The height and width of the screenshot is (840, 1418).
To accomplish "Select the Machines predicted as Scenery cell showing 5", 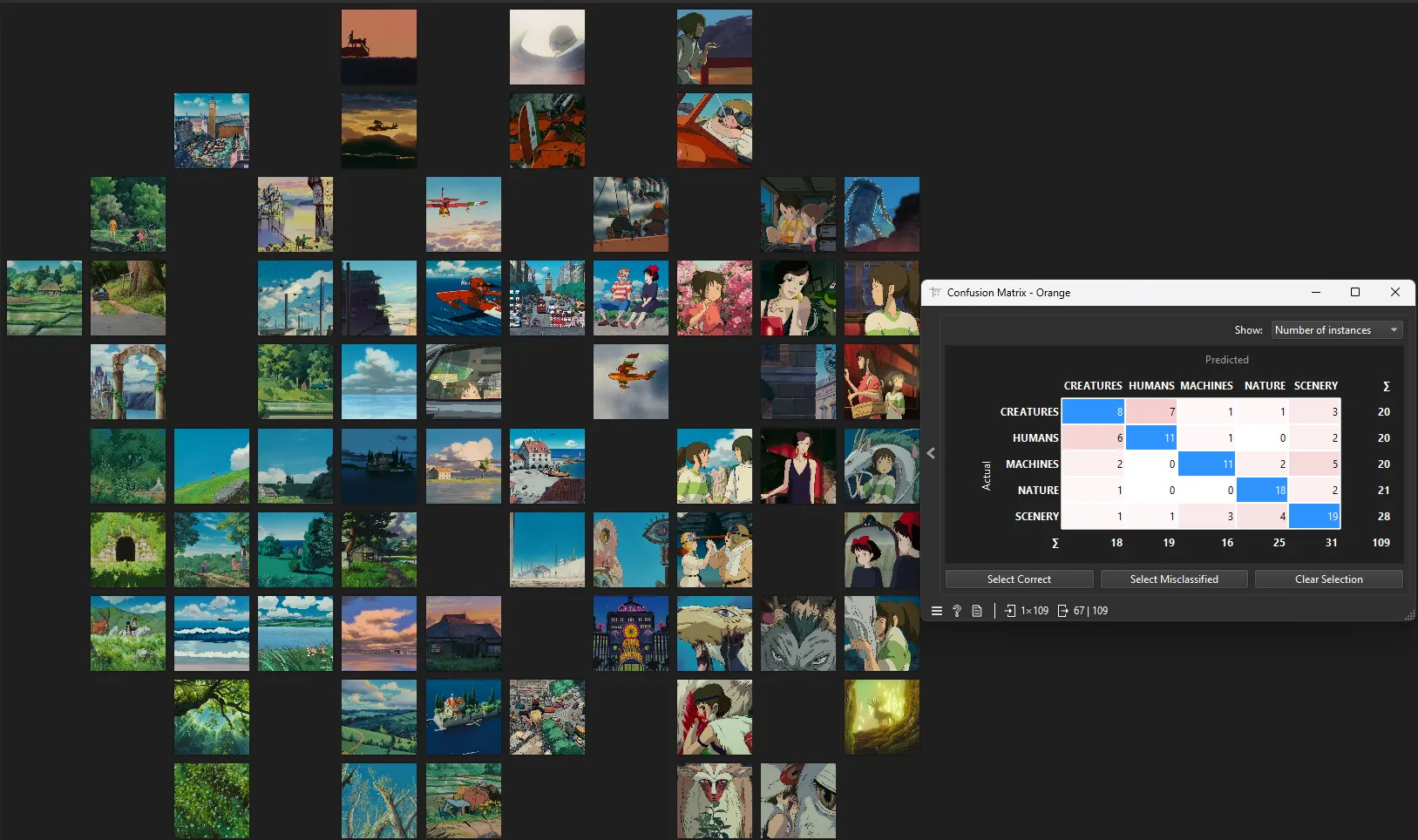I will (x=1314, y=464).
